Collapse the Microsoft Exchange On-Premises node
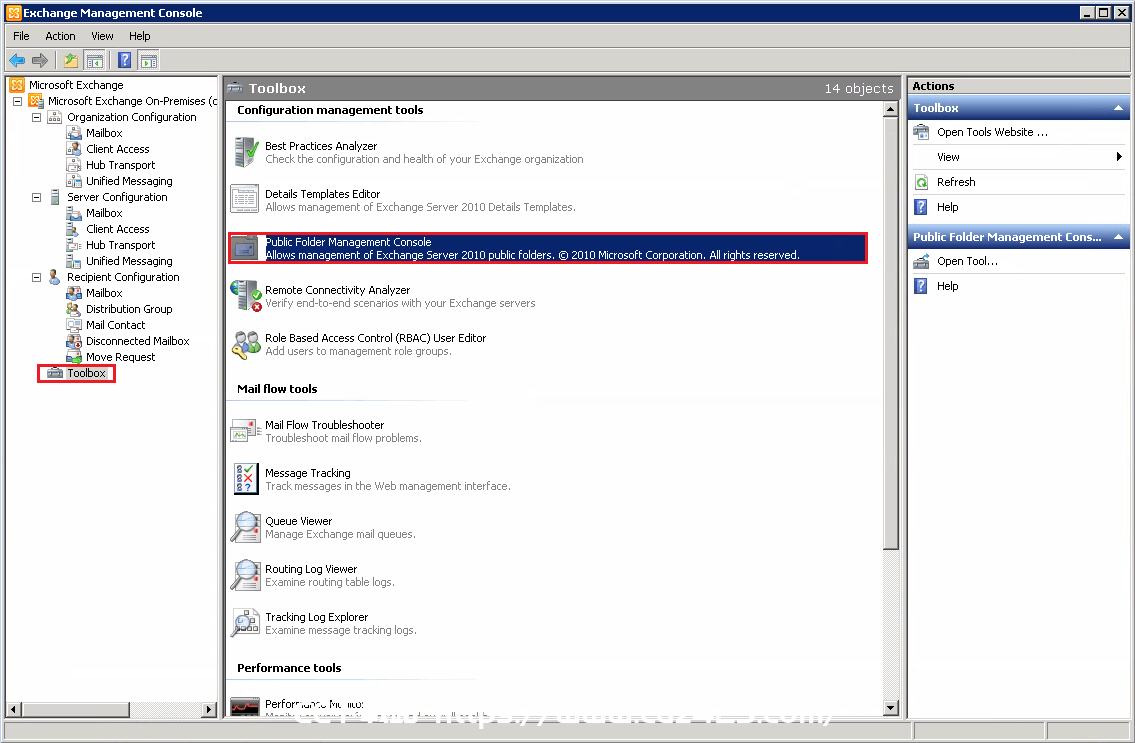Image resolution: width=1135 pixels, height=743 pixels. tap(17, 101)
